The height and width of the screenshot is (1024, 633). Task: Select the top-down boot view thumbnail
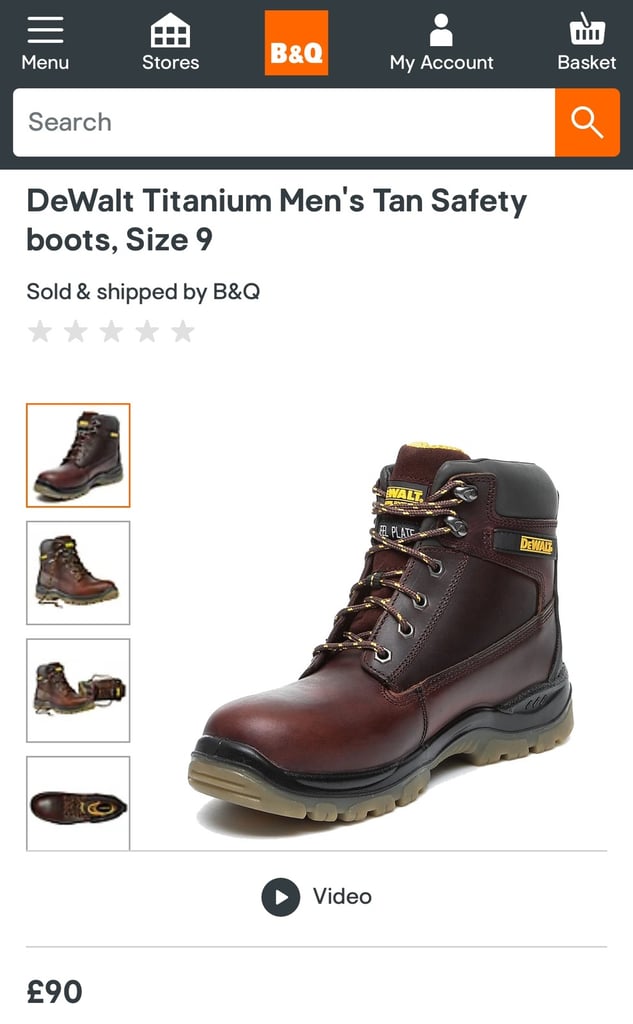pos(78,803)
